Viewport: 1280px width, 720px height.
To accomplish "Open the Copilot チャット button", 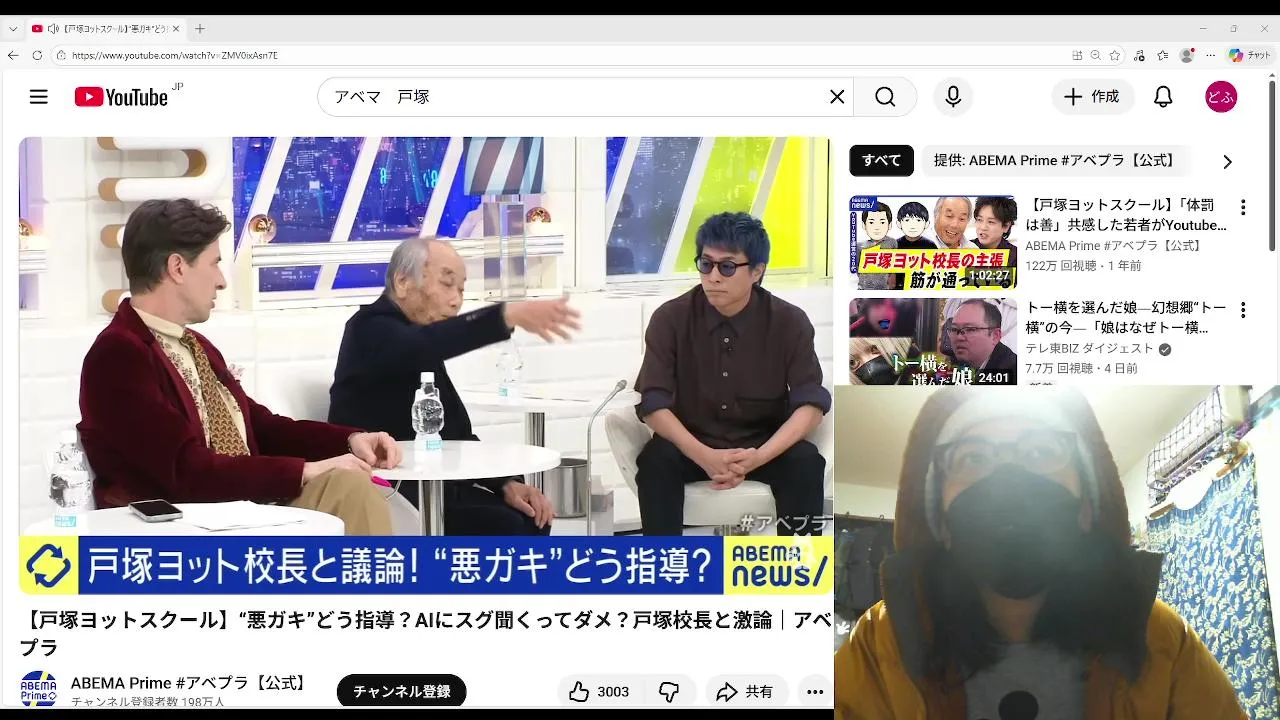I will click(1249, 55).
